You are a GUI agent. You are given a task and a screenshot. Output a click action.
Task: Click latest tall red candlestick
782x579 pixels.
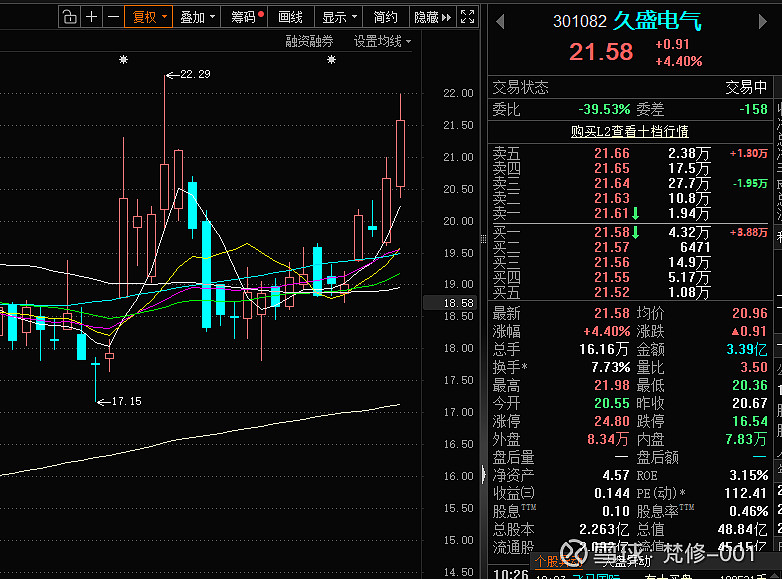pyautogui.click(x=400, y=153)
